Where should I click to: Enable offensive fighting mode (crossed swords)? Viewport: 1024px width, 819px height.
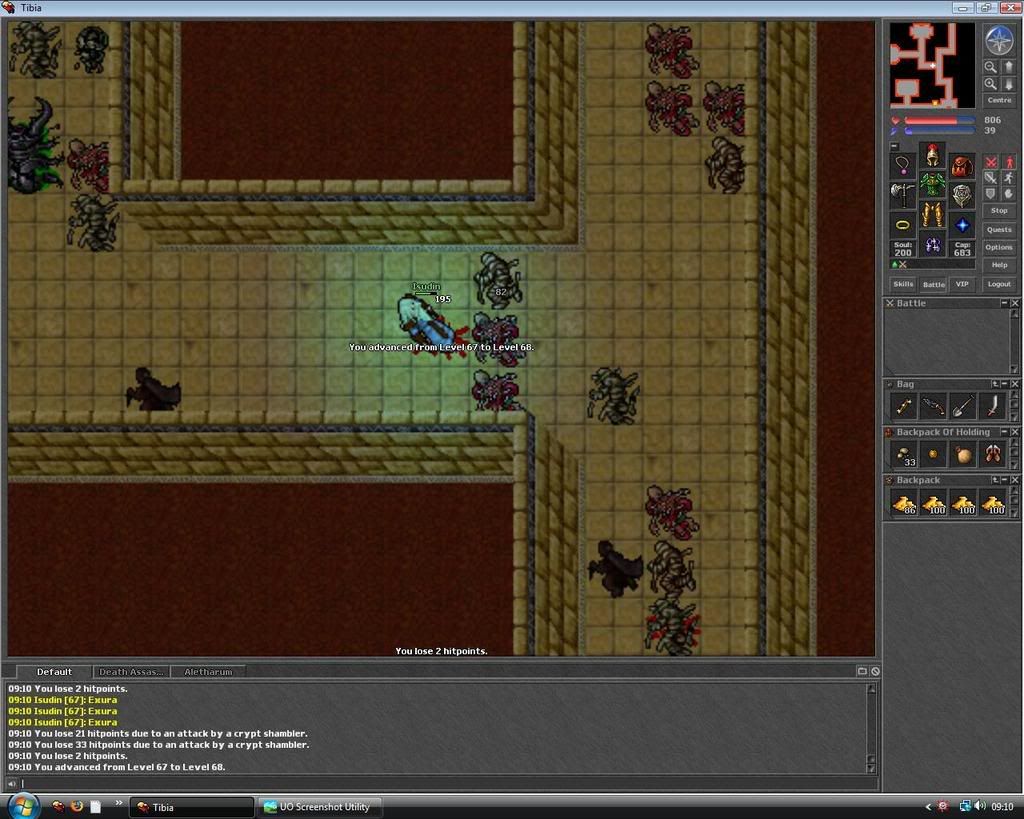coord(991,162)
